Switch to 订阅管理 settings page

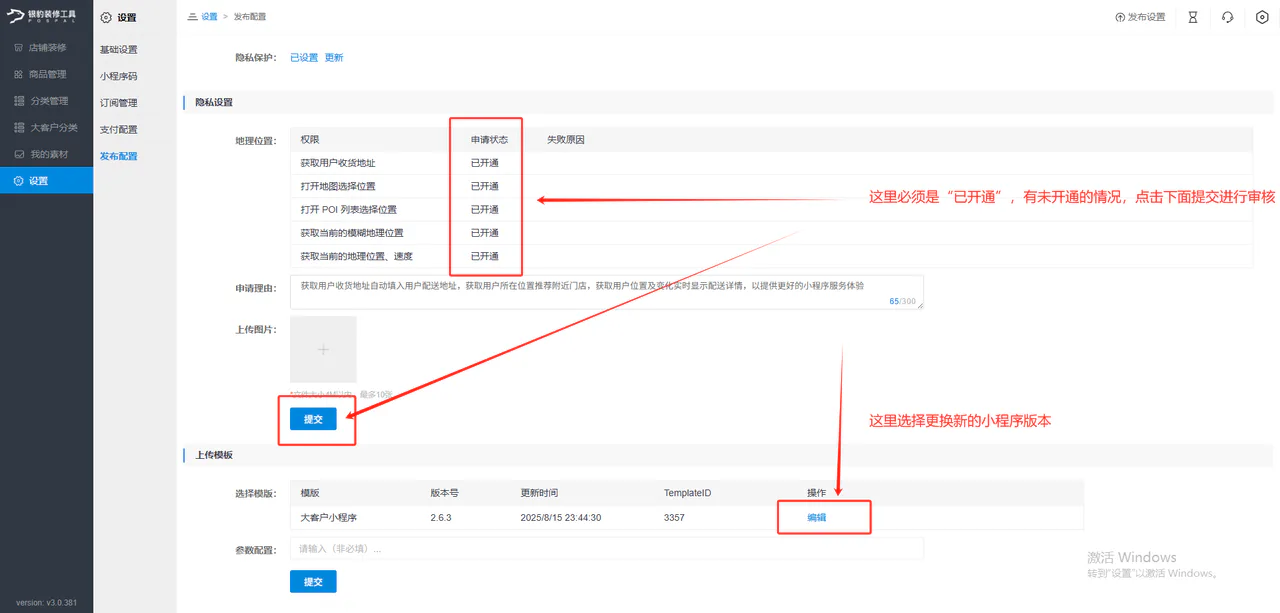click(119, 103)
